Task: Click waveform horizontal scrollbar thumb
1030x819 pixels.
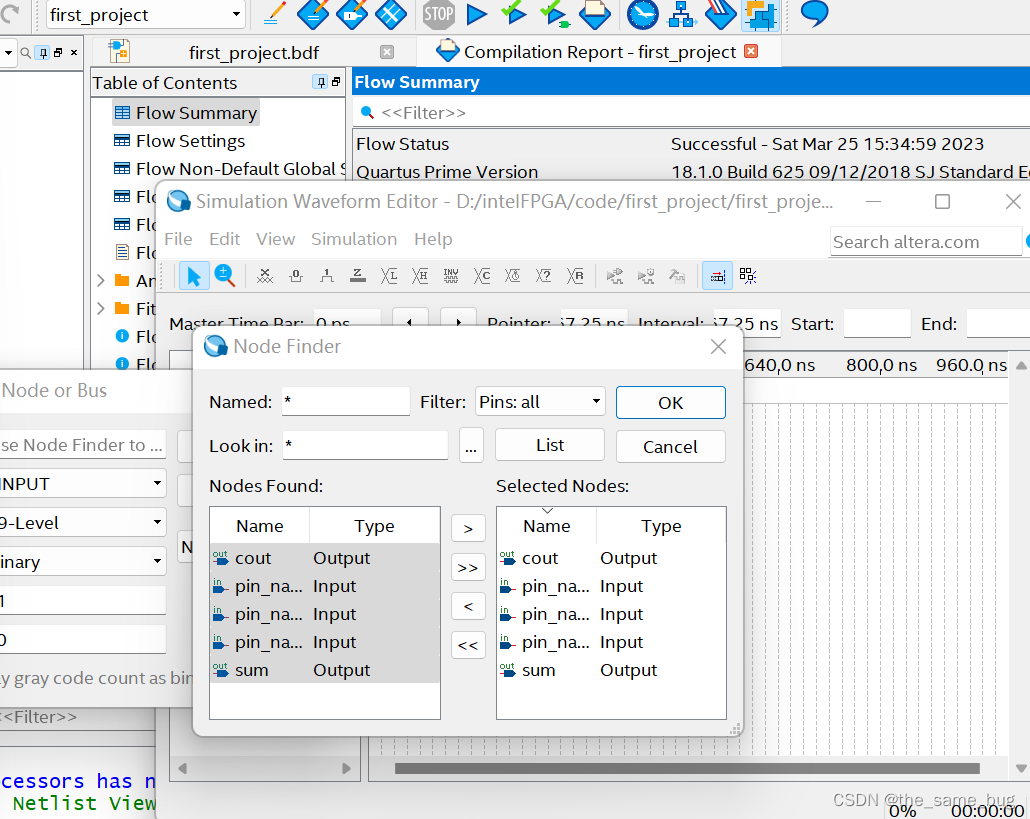Action: pos(687,768)
